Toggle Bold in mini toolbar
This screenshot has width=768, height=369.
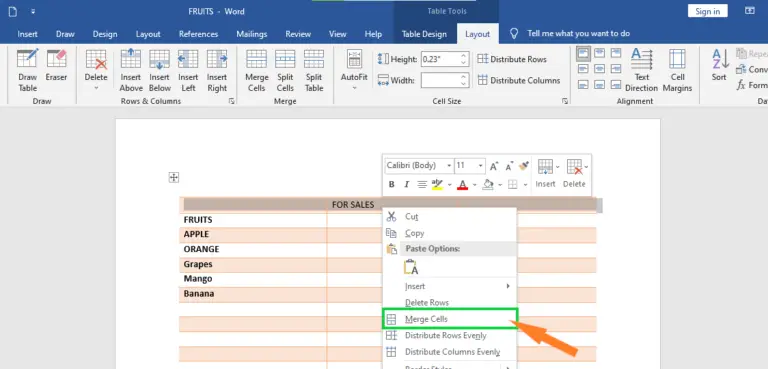point(391,184)
